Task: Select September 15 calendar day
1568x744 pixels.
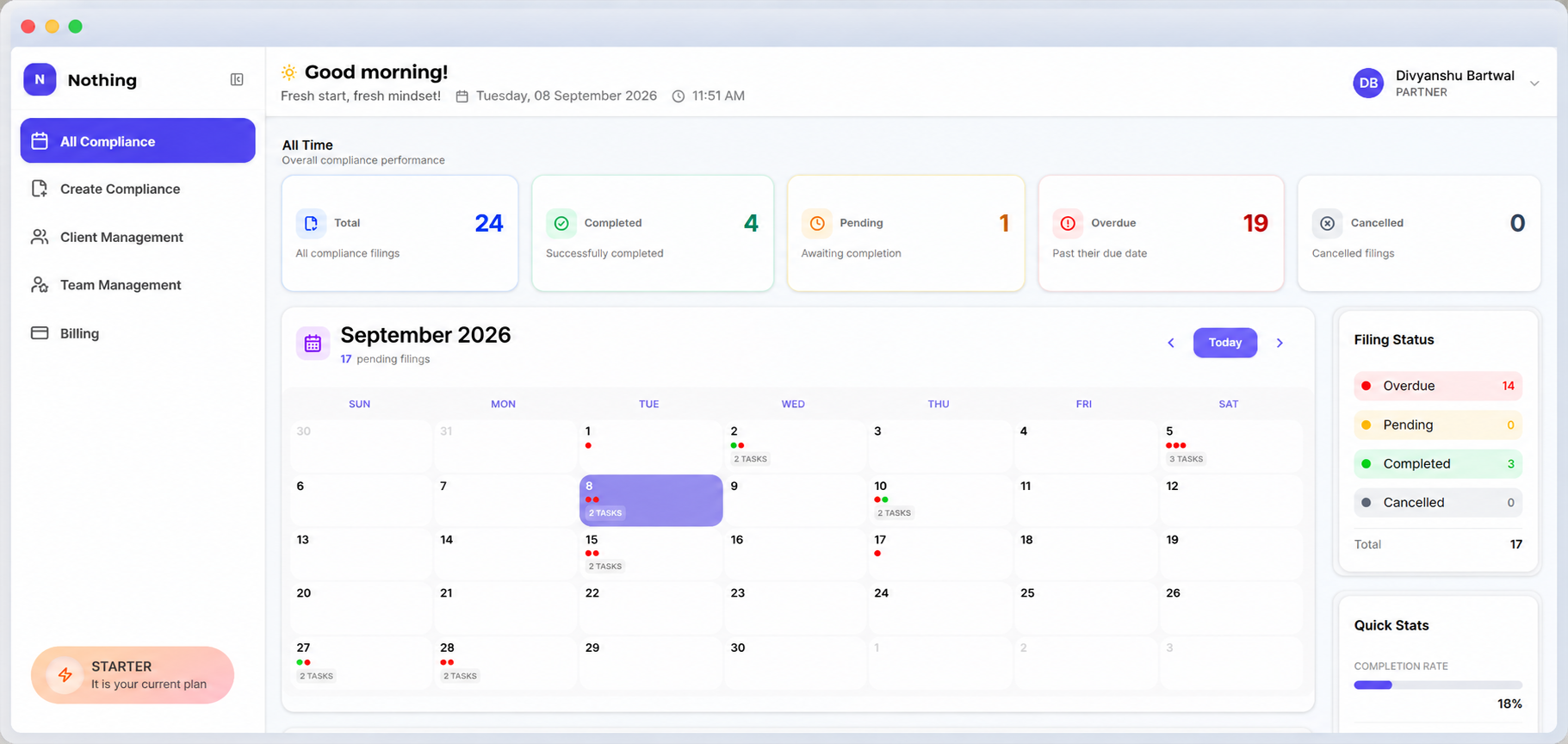Action: point(651,554)
